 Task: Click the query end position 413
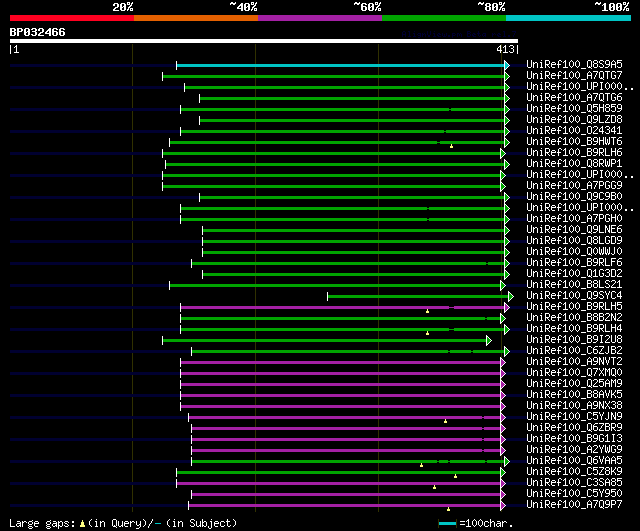point(505,49)
